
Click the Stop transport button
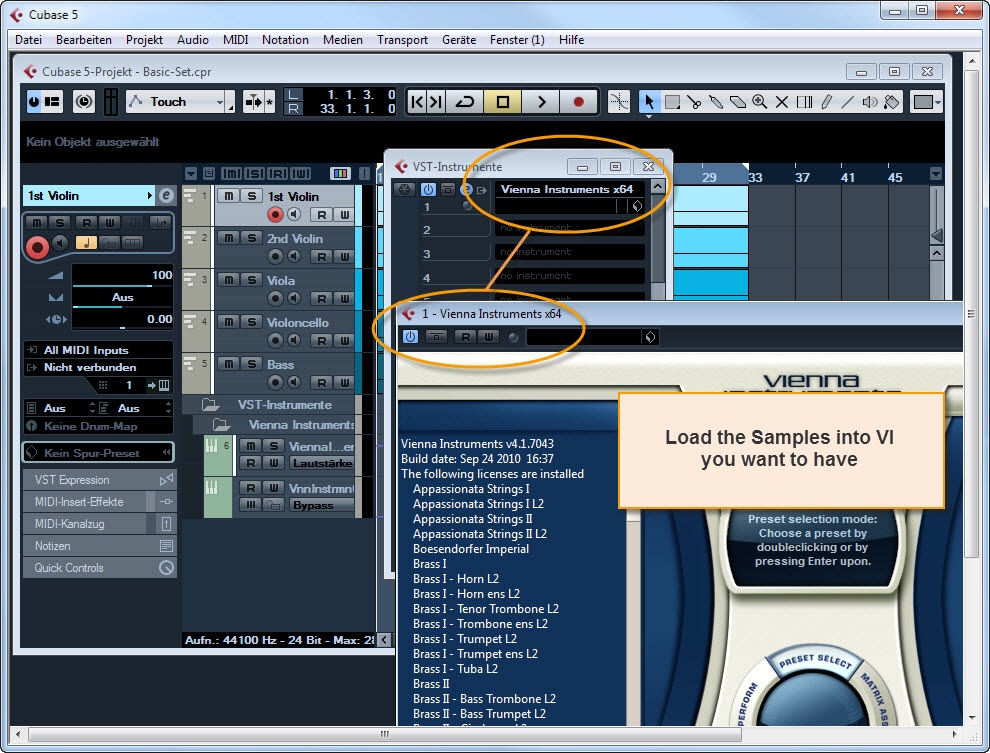(x=503, y=102)
